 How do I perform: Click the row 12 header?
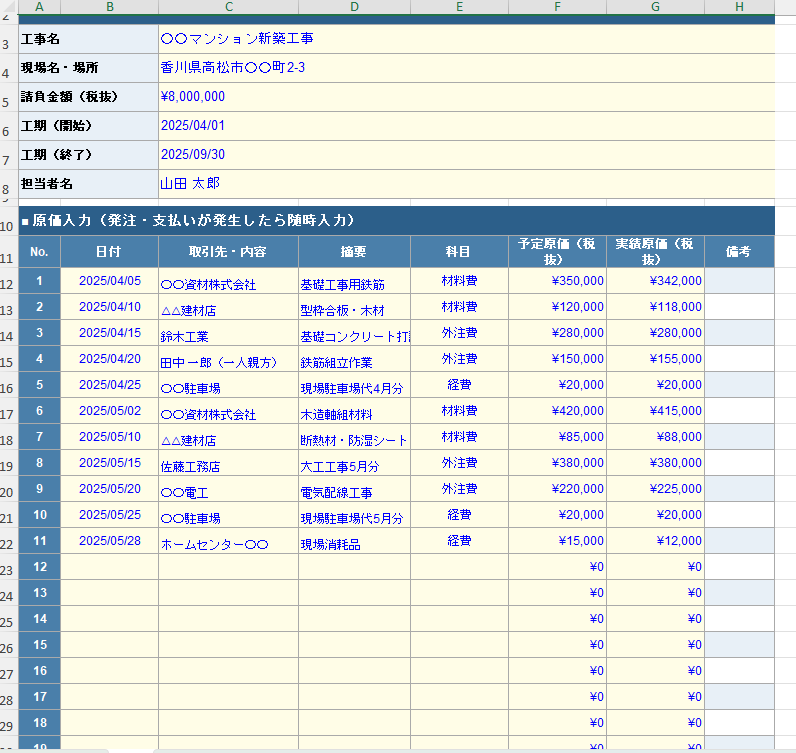click(x=8, y=283)
